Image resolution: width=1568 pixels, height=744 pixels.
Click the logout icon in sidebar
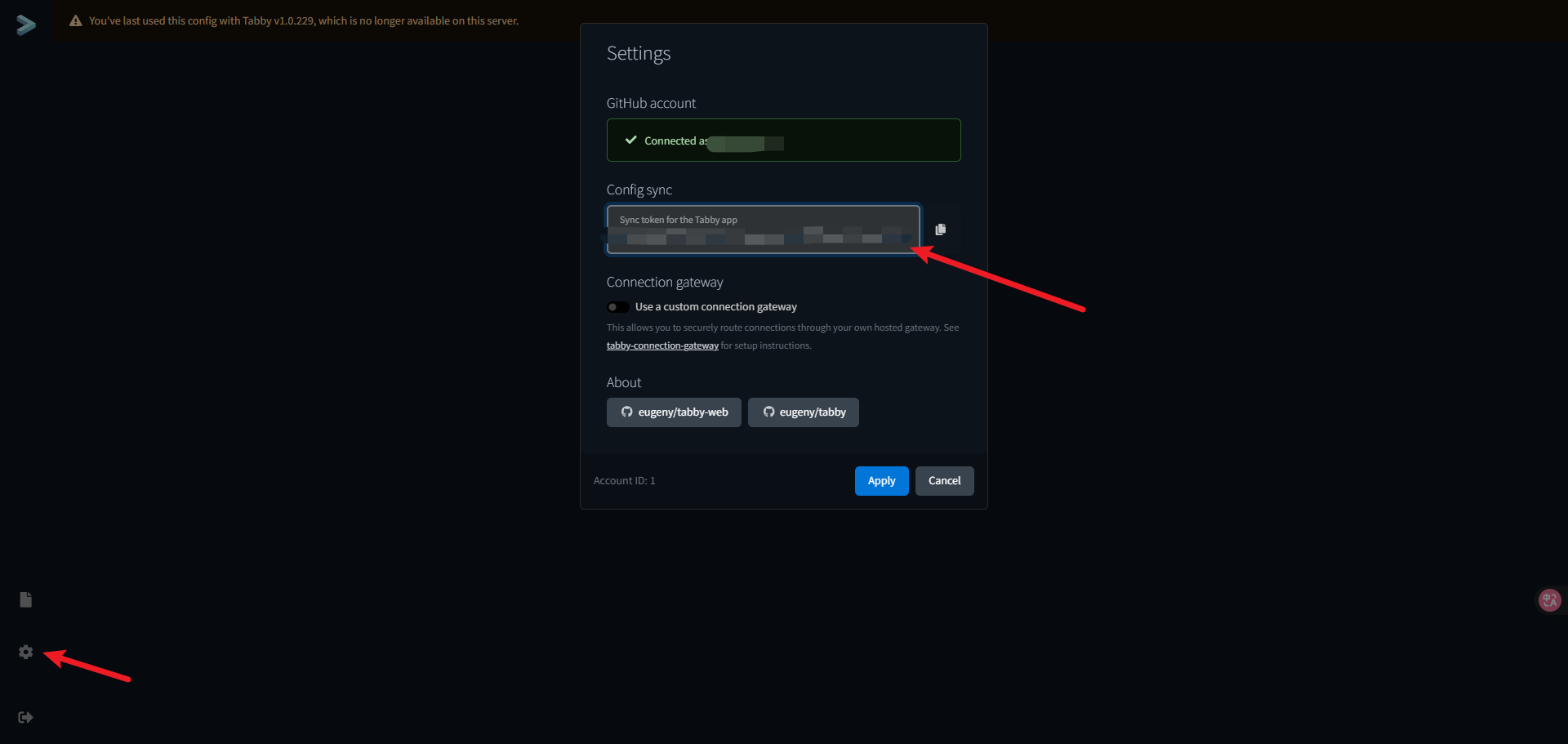(26, 717)
